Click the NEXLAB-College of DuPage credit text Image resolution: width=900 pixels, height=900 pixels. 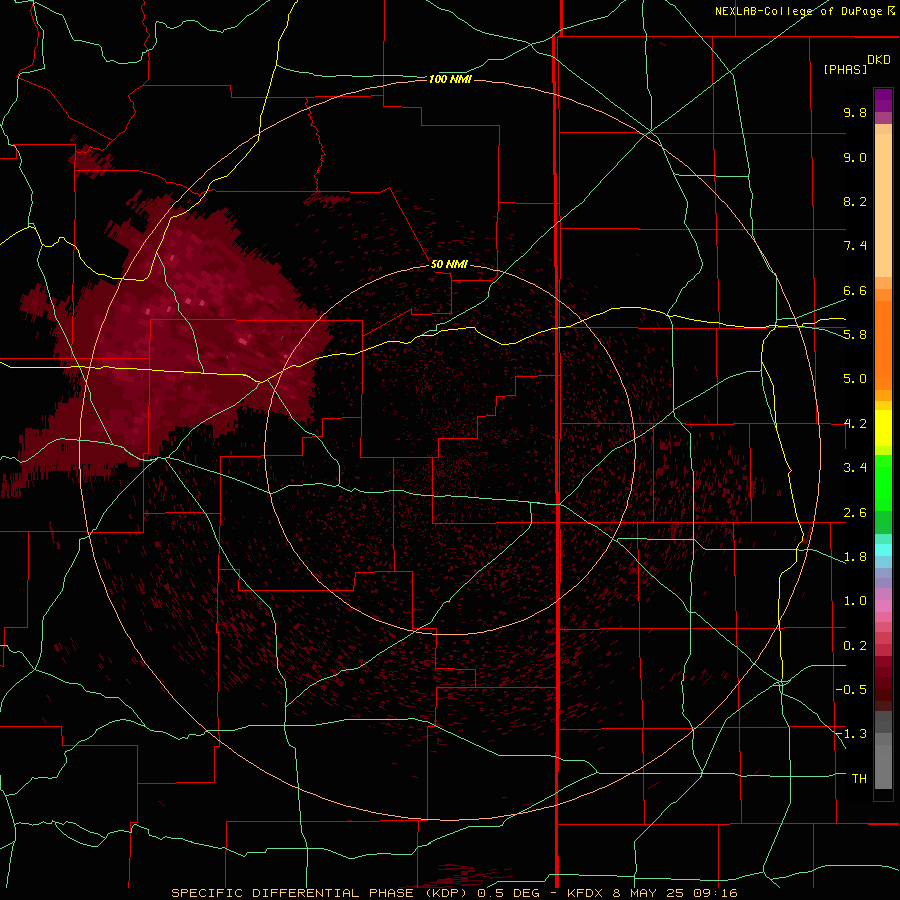pos(805,11)
